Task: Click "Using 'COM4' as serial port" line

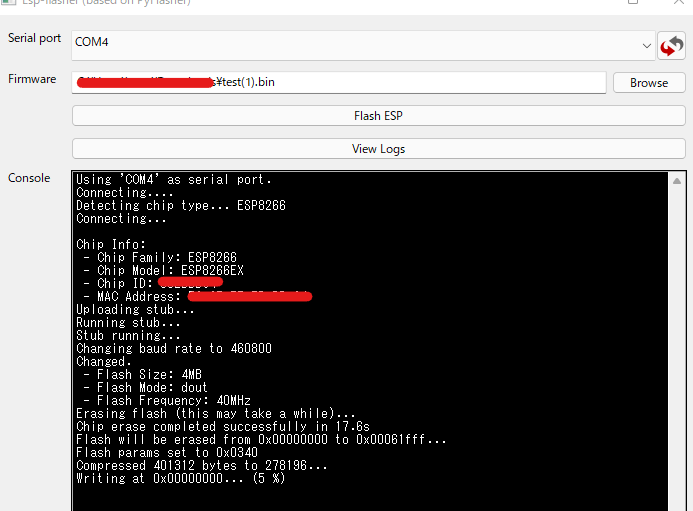Action: pyautogui.click(x=174, y=180)
